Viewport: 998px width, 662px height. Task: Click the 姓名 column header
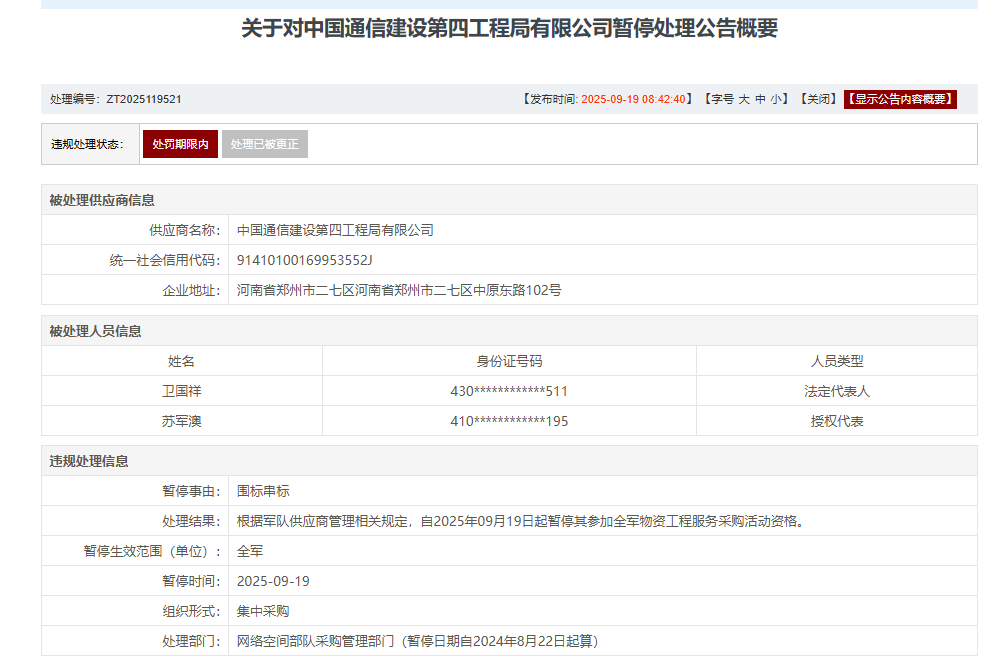(181, 361)
